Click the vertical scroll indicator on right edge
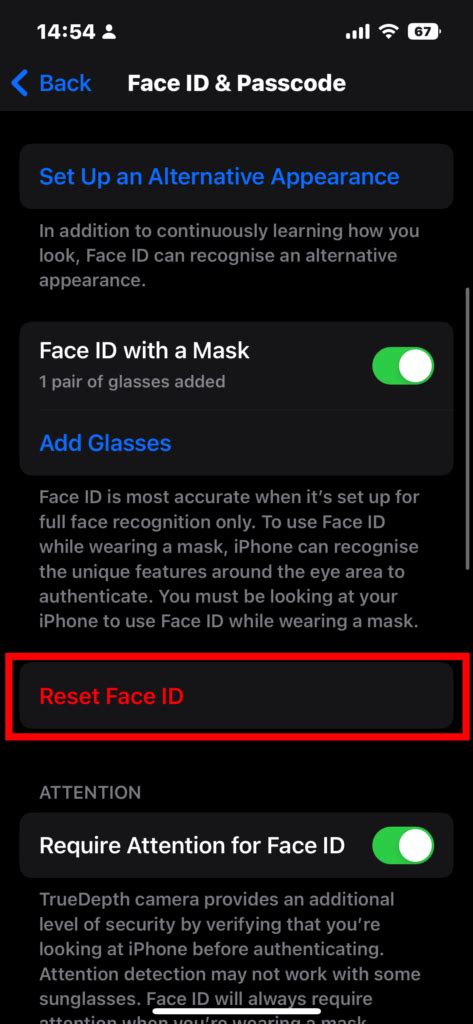The height and width of the screenshot is (1024, 473). click(x=467, y=428)
